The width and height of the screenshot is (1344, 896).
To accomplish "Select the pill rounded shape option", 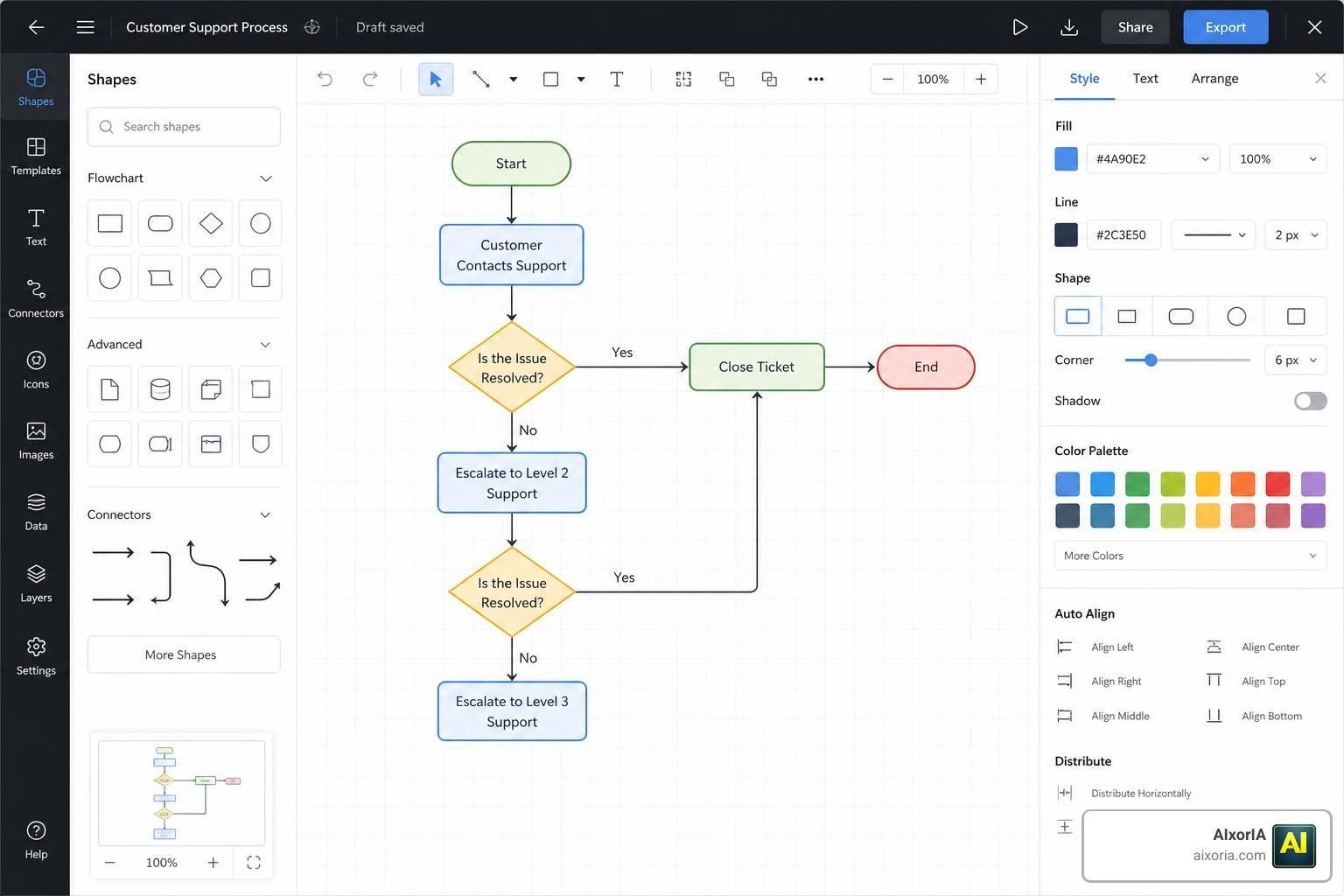I will tap(1180, 316).
